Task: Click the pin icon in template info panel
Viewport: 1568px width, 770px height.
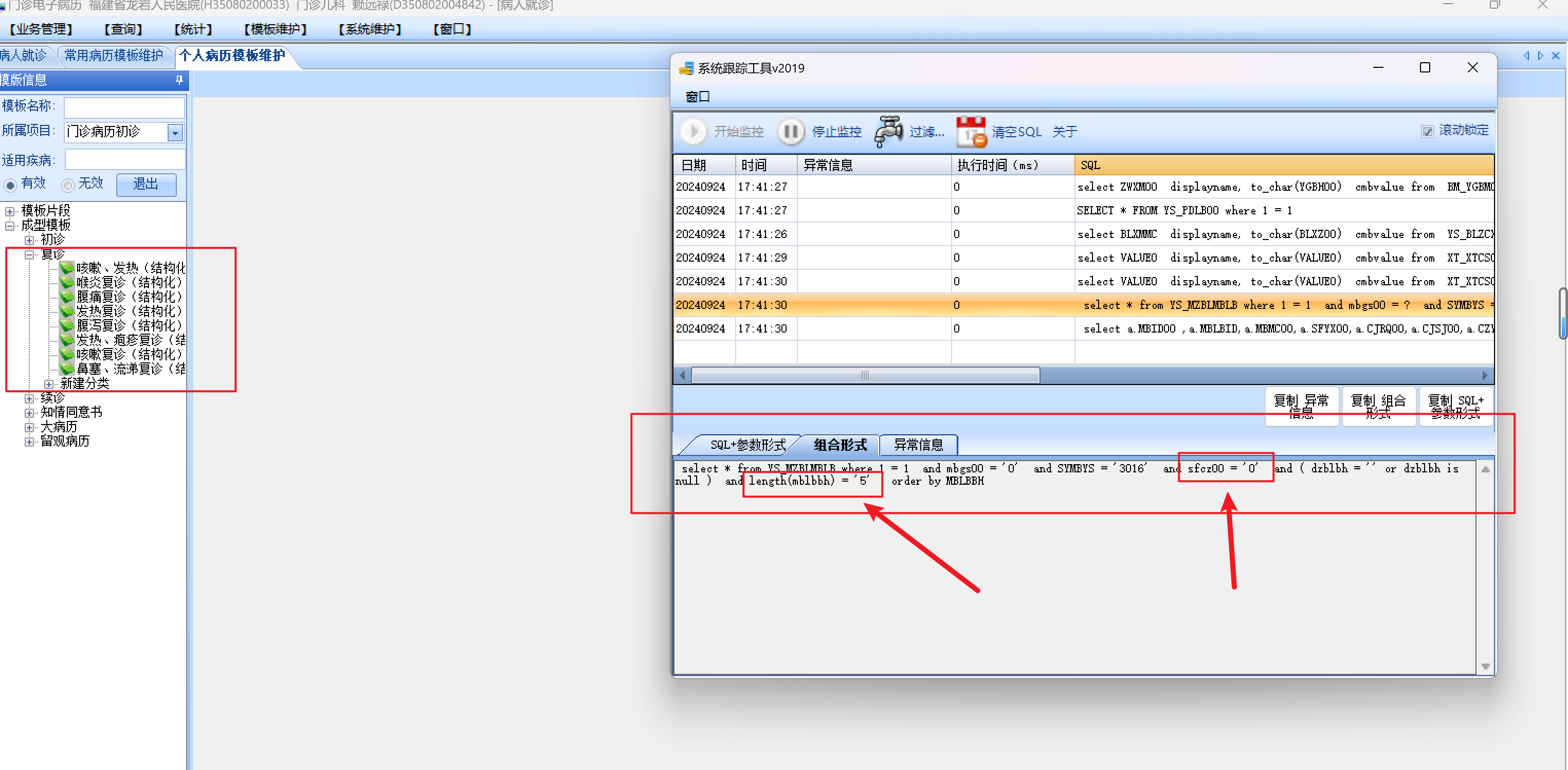Action: point(179,80)
